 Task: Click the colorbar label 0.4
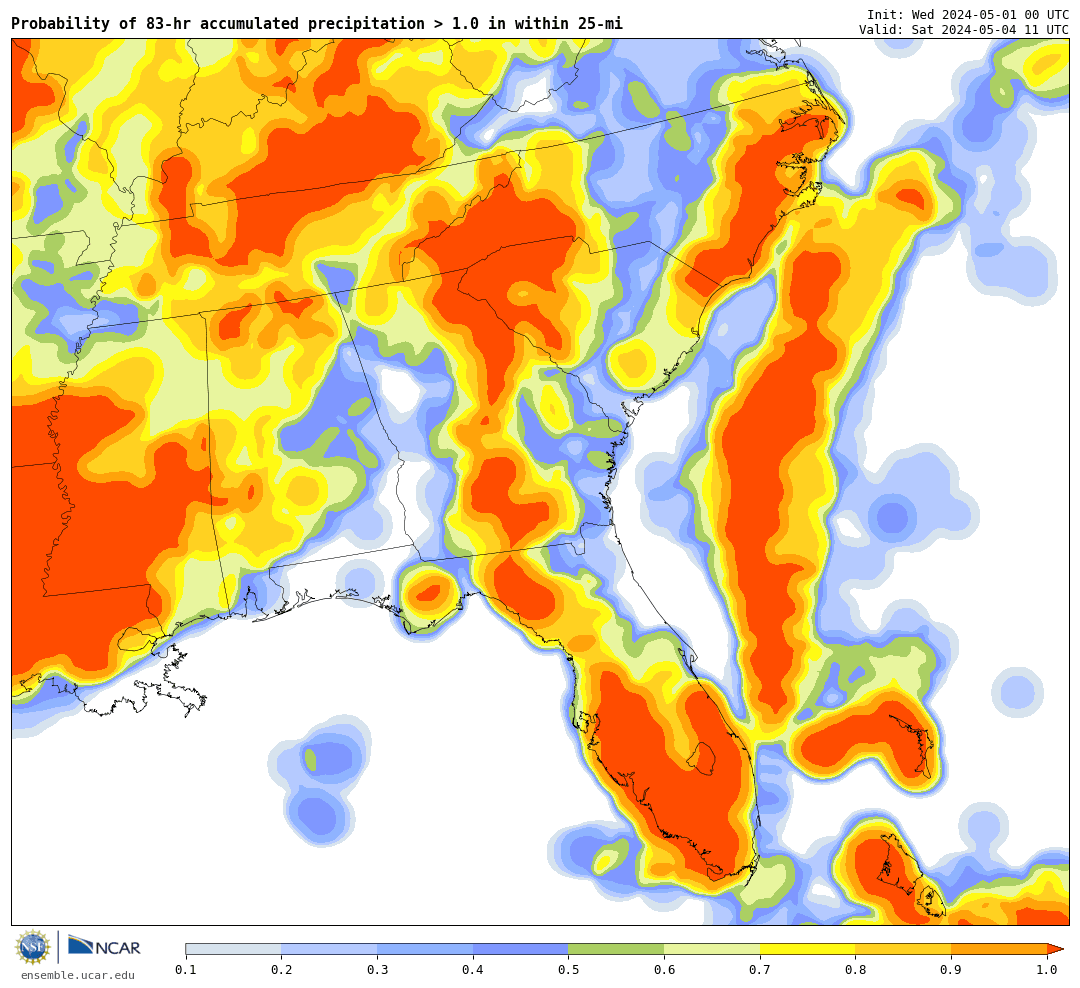473,970
